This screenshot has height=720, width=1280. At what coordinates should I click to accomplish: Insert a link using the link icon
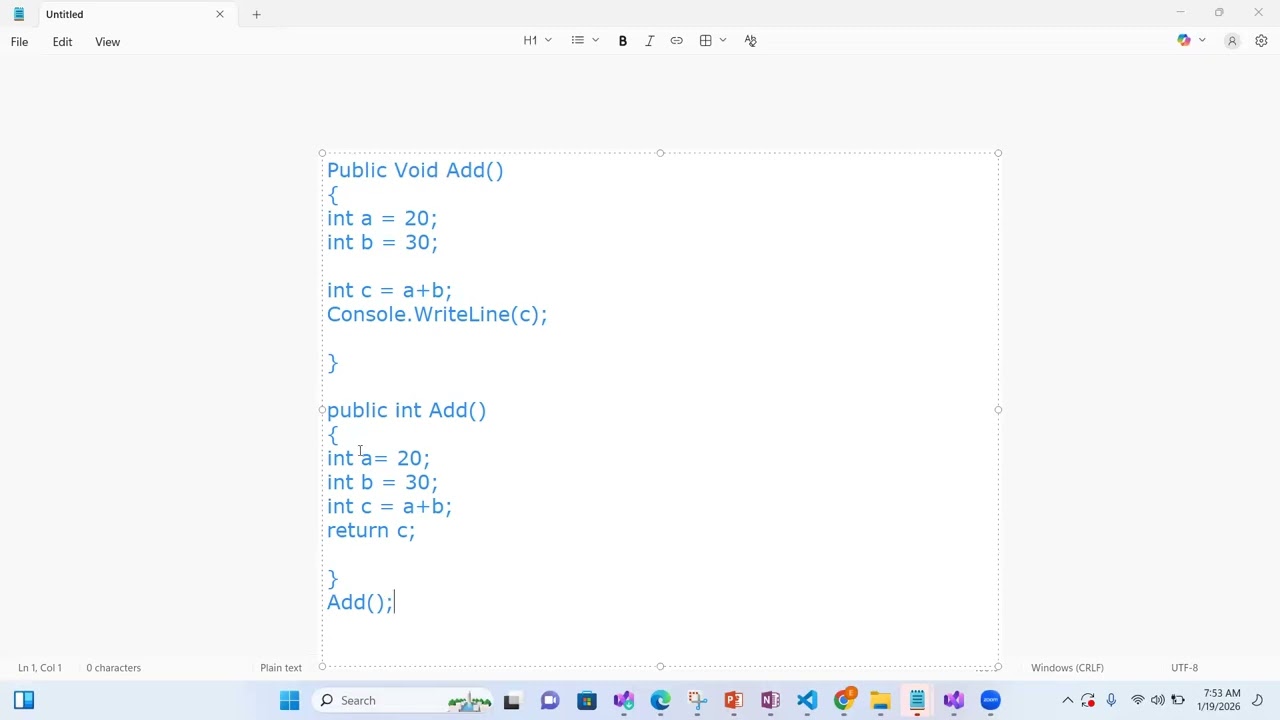tap(677, 41)
